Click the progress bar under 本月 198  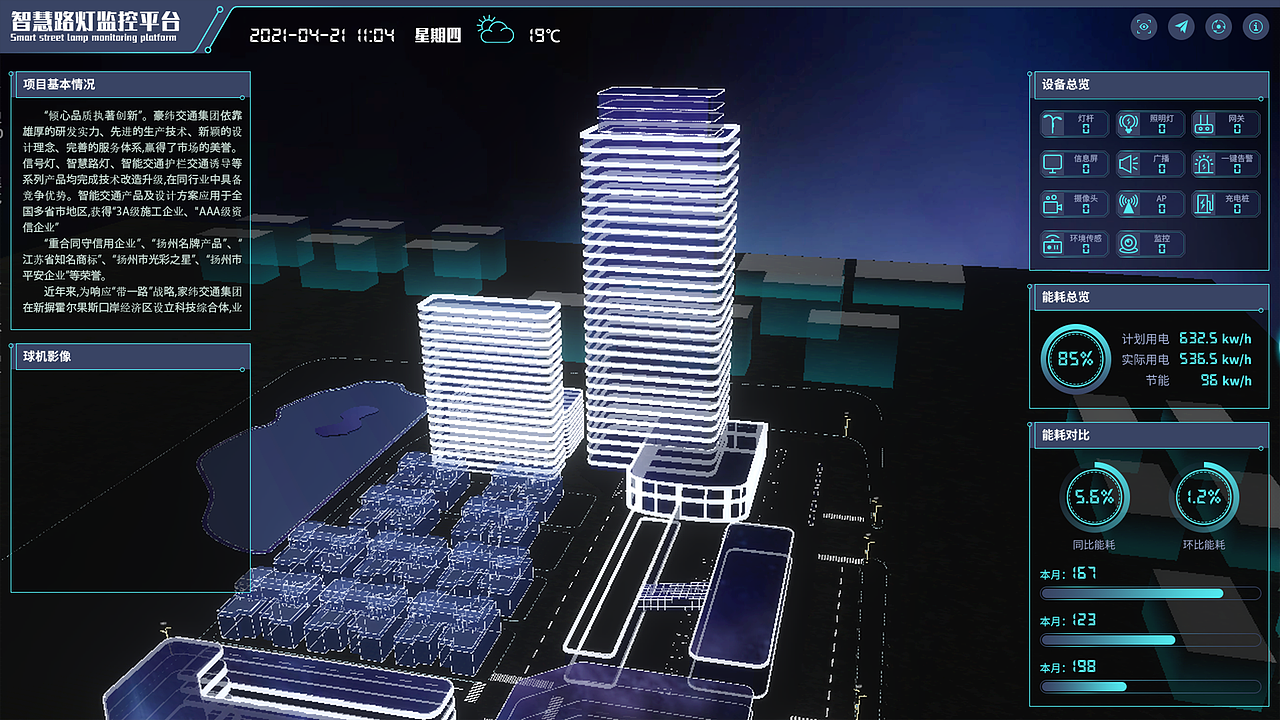tap(1151, 686)
